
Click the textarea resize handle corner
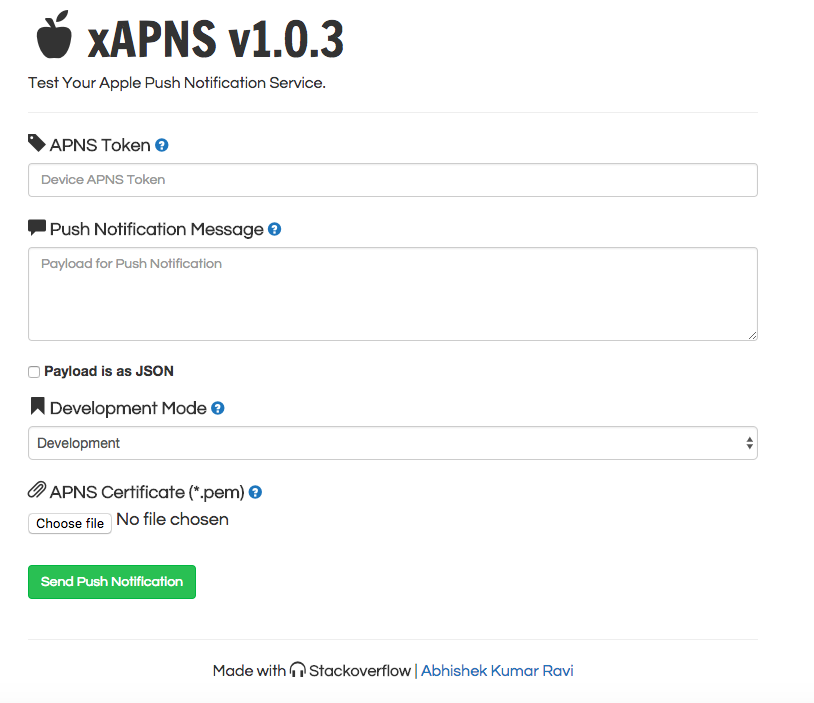coord(752,335)
